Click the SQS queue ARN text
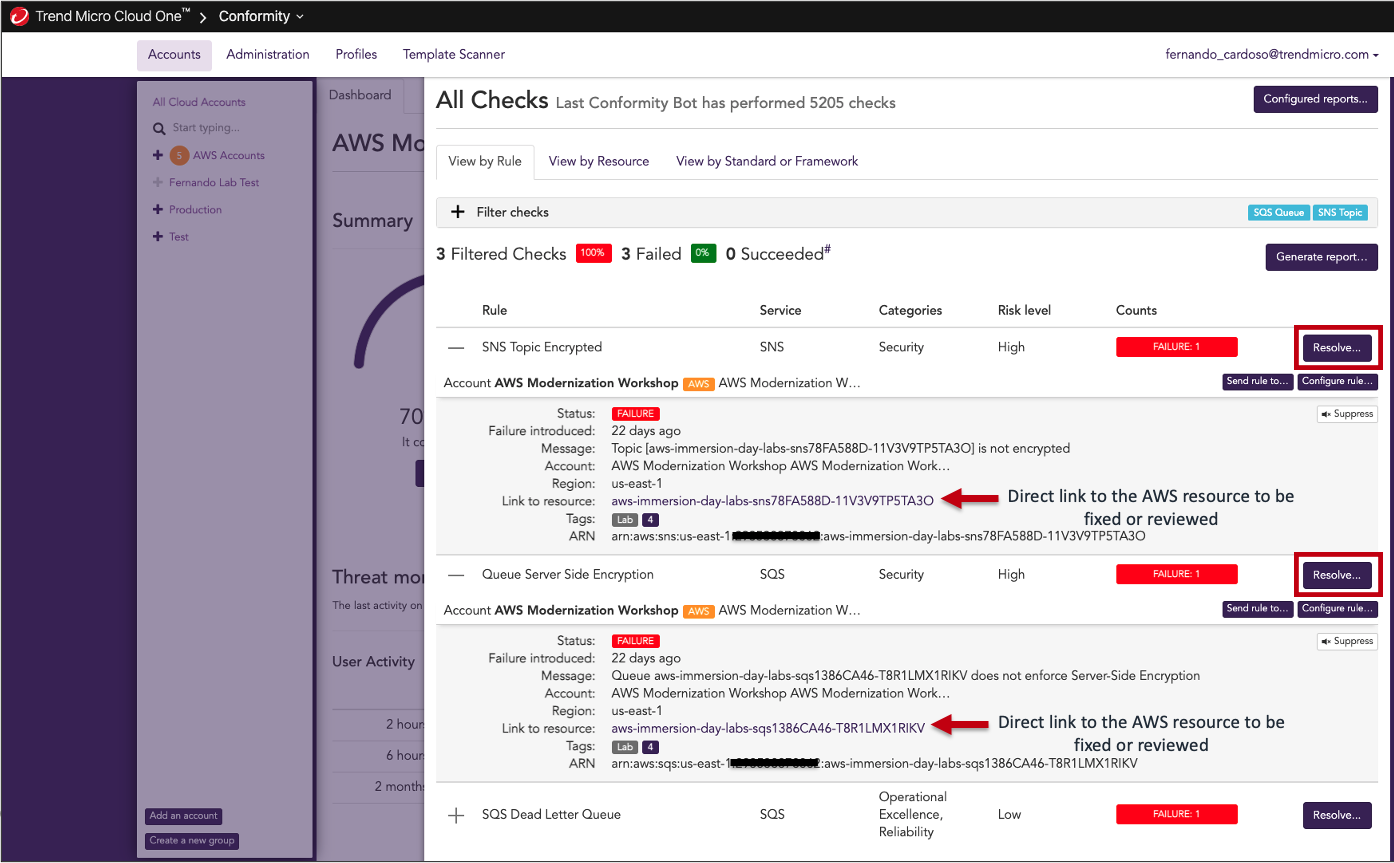Viewport: 1394px width, 863px height. pos(874,763)
